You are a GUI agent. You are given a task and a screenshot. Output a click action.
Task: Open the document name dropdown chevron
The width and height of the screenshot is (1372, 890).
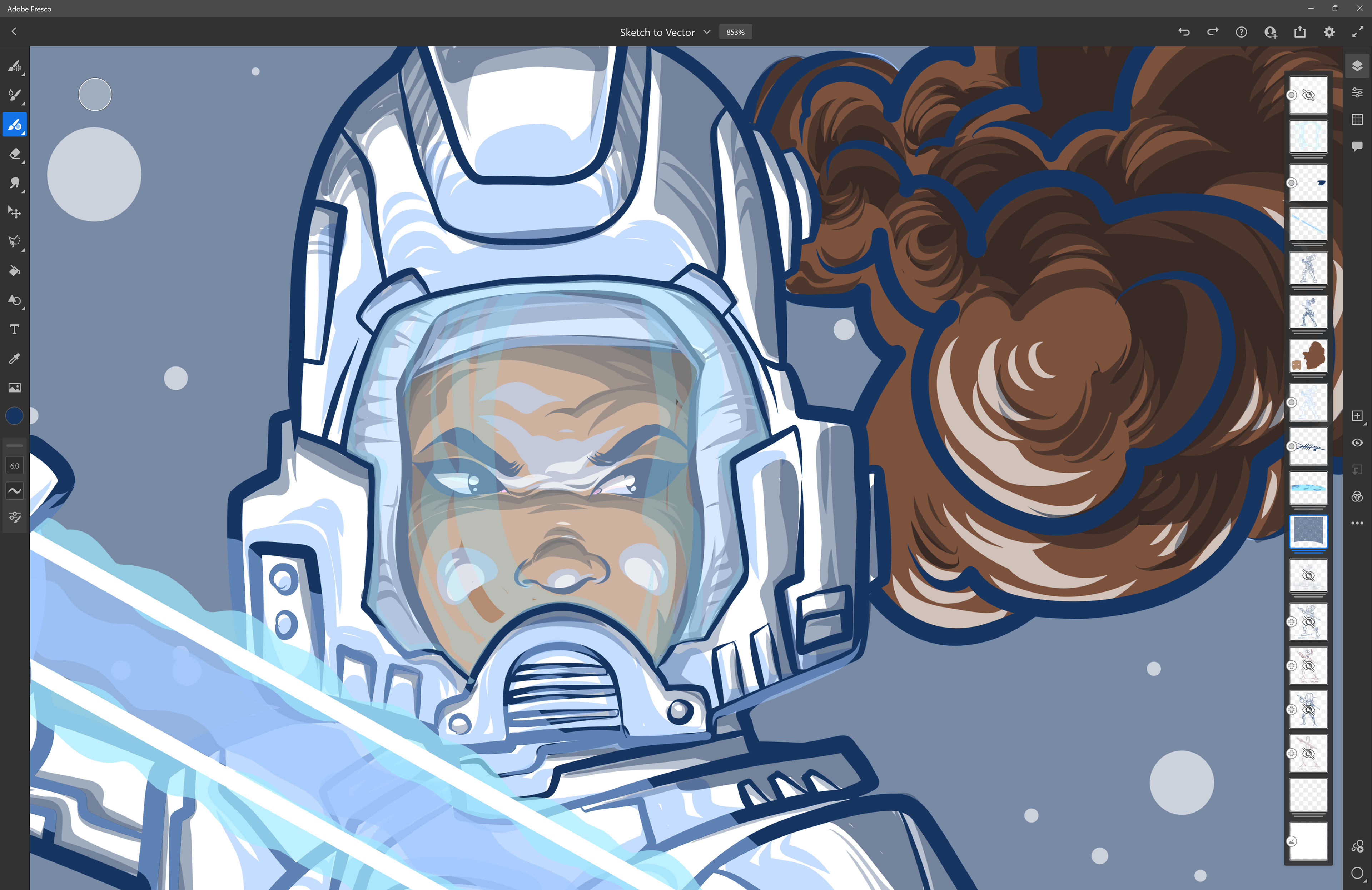click(x=707, y=32)
